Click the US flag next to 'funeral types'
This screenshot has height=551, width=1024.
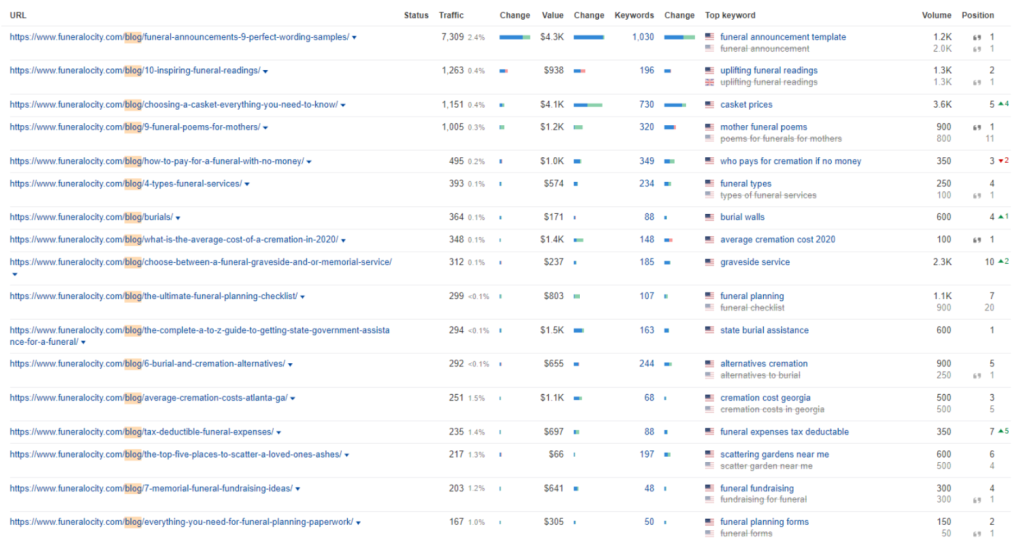pyautogui.click(x=709, y=184)
